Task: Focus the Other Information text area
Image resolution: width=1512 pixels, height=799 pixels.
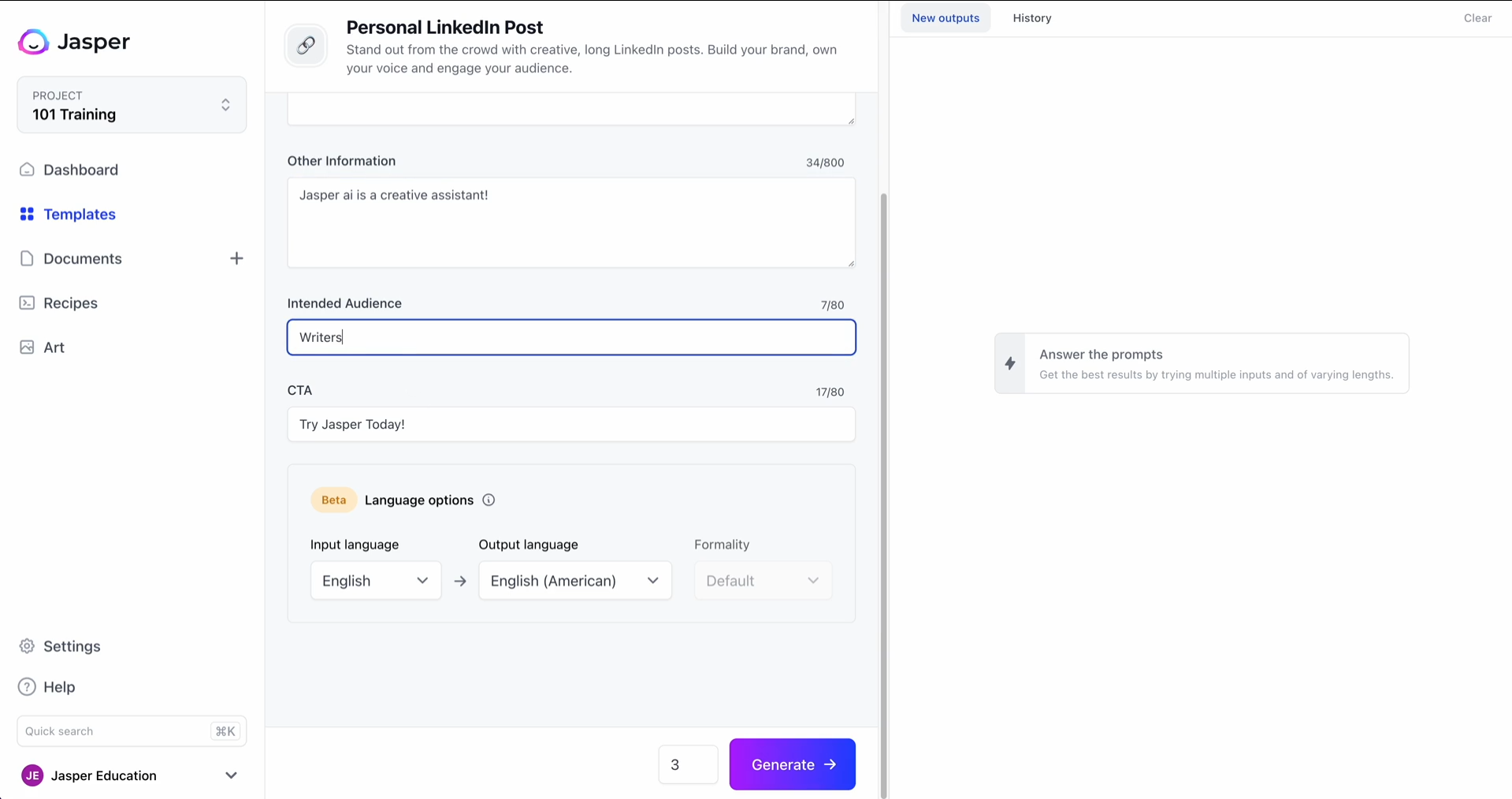Action: point(571,222)
